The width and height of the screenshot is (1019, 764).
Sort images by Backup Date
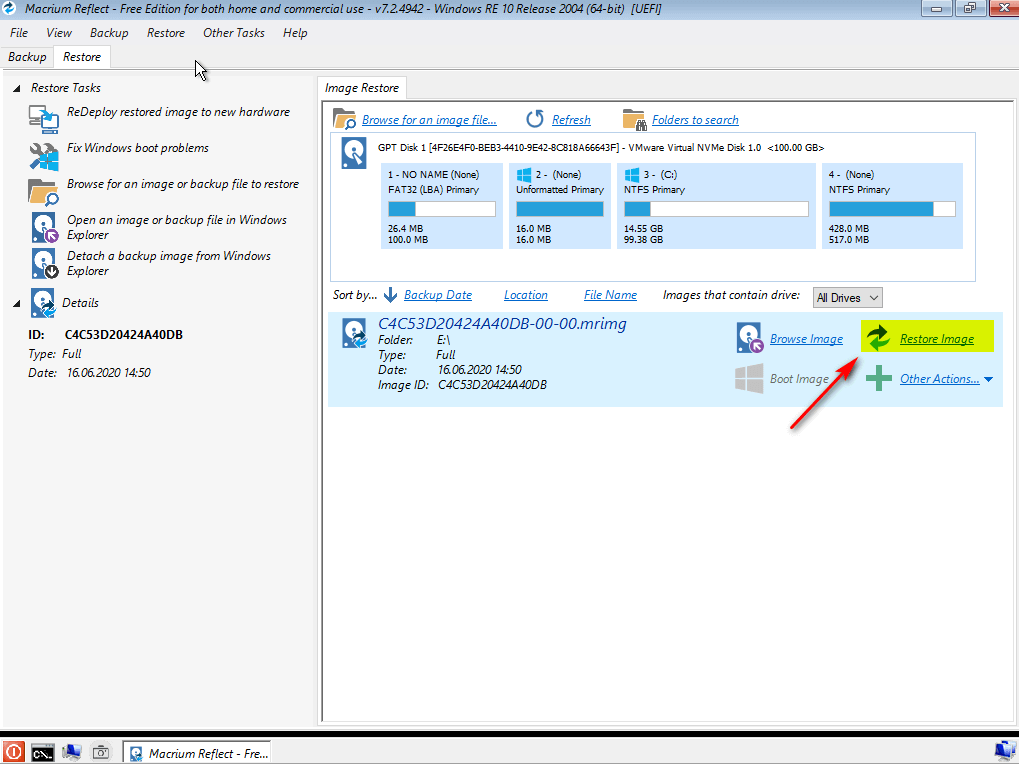coord(437,295)
